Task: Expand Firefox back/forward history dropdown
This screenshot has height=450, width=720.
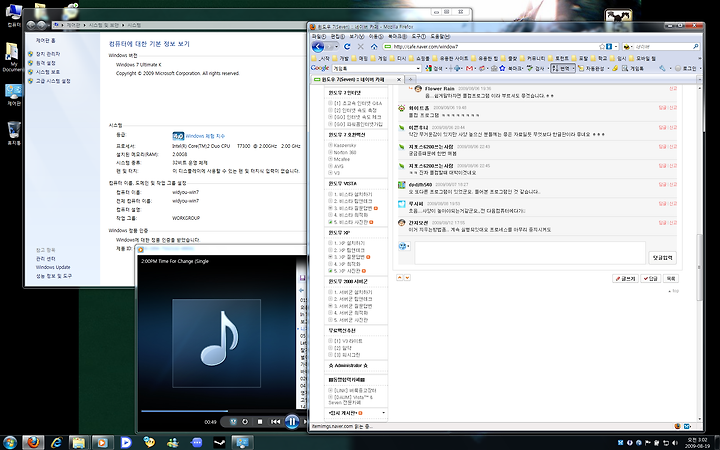Action: (x=337, y=46)
